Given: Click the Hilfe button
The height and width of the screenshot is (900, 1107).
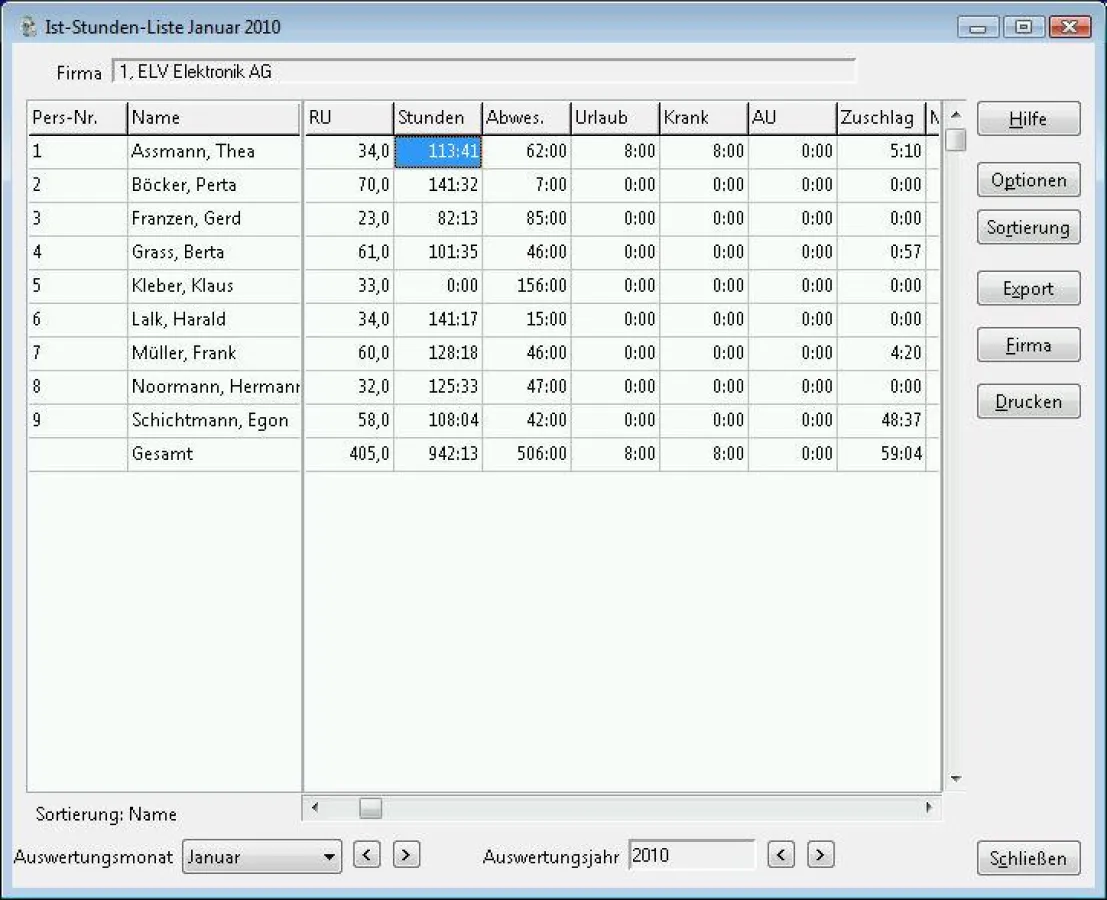Looking at the screenshot, I should (1028, 119).
